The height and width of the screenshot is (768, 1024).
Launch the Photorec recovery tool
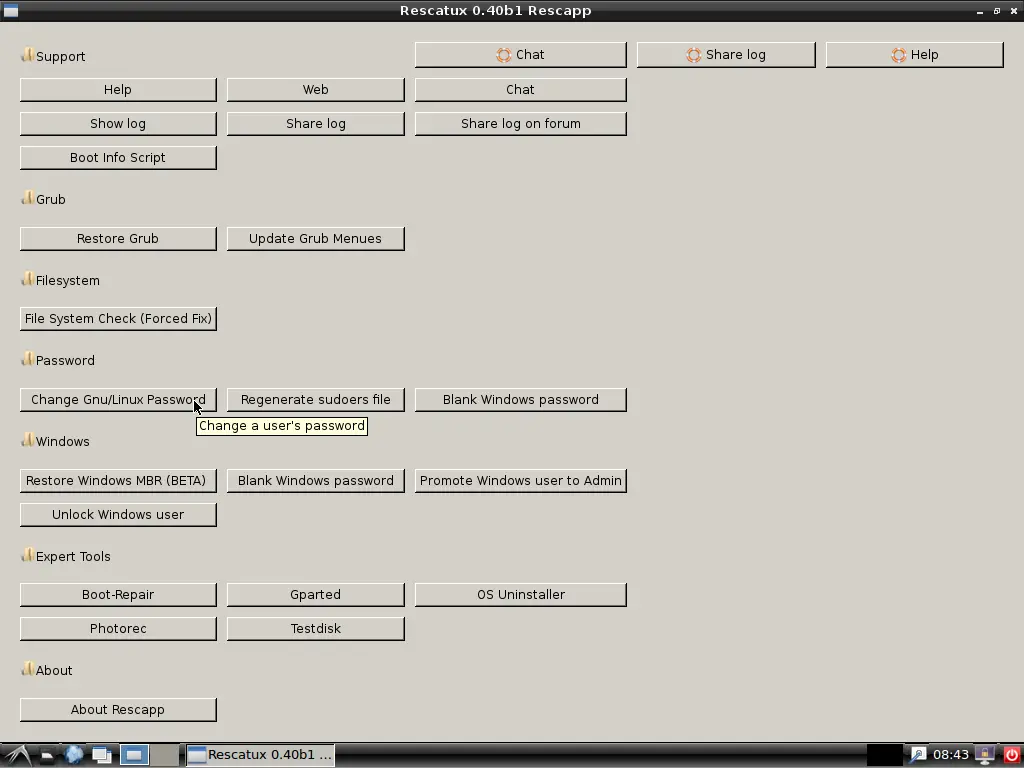118,629
